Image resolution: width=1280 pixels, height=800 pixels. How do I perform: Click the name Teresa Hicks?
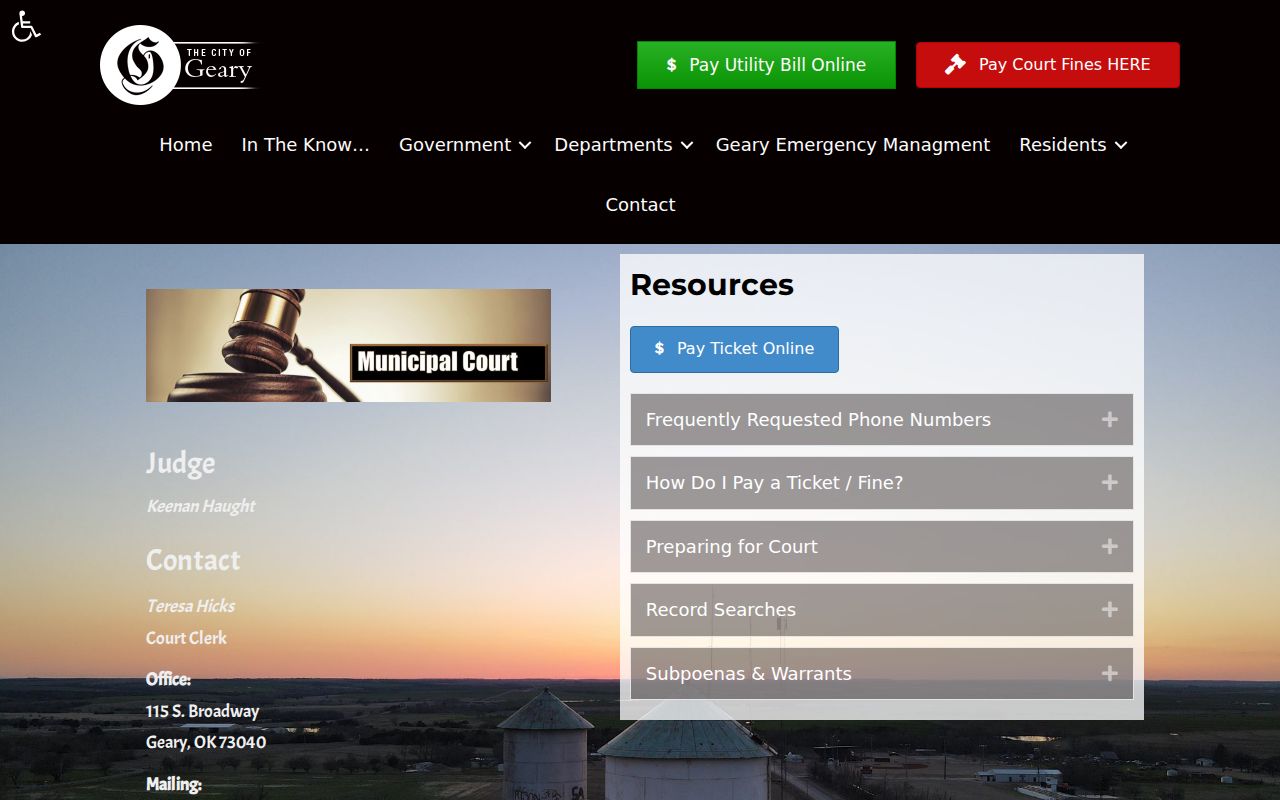click(191, 606)
